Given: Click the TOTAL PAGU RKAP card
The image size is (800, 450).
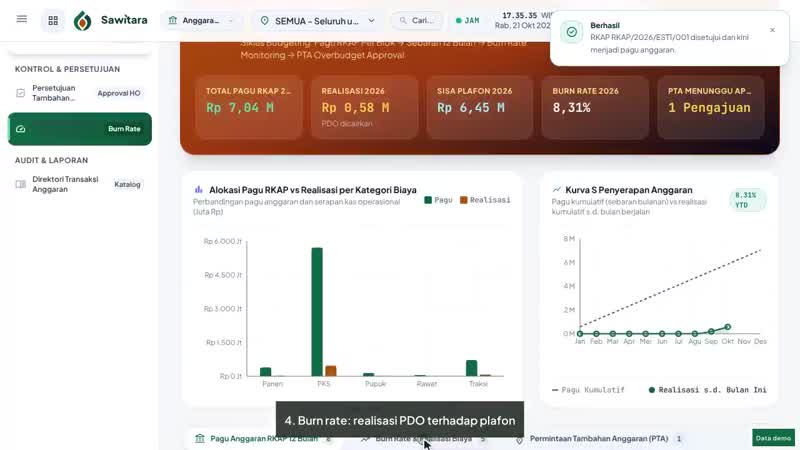Looking at the screenshot, I should [249, 107].
